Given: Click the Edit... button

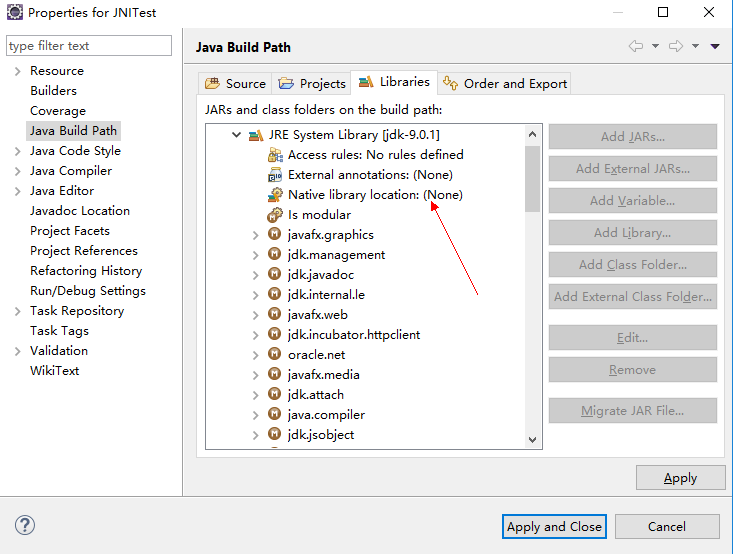Looking at the screenshot, I should [632, 338].
